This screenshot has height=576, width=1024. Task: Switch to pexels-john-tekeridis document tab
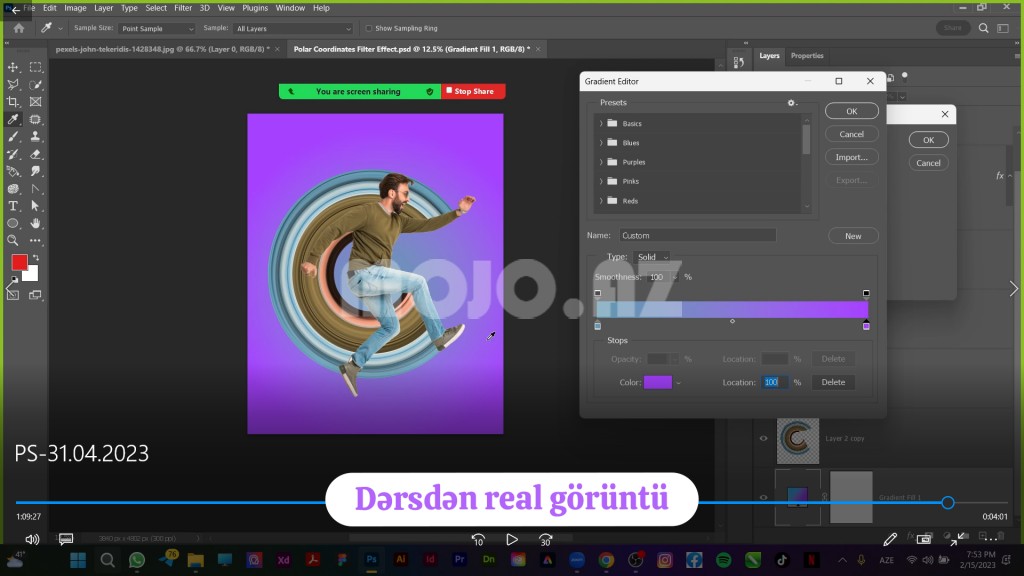(163, 49)
